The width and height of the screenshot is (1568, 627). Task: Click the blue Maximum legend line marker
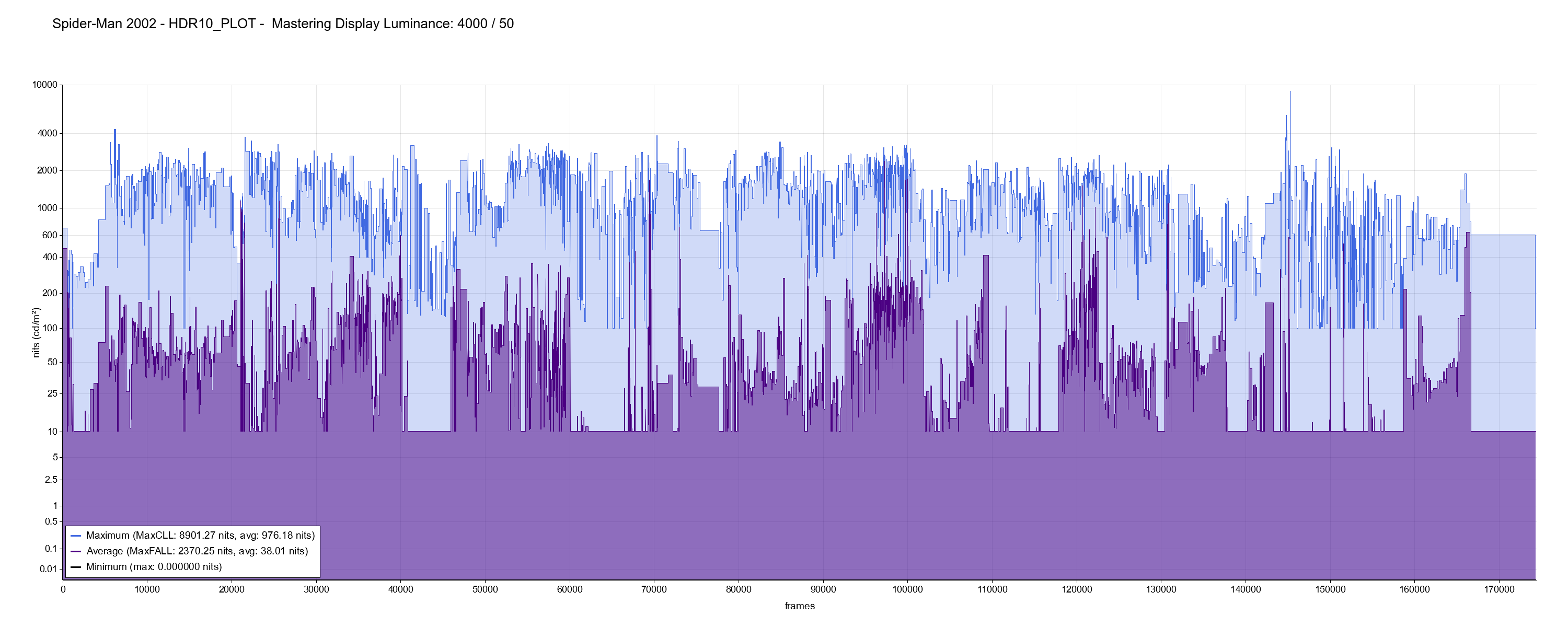(x=75, y=536)
